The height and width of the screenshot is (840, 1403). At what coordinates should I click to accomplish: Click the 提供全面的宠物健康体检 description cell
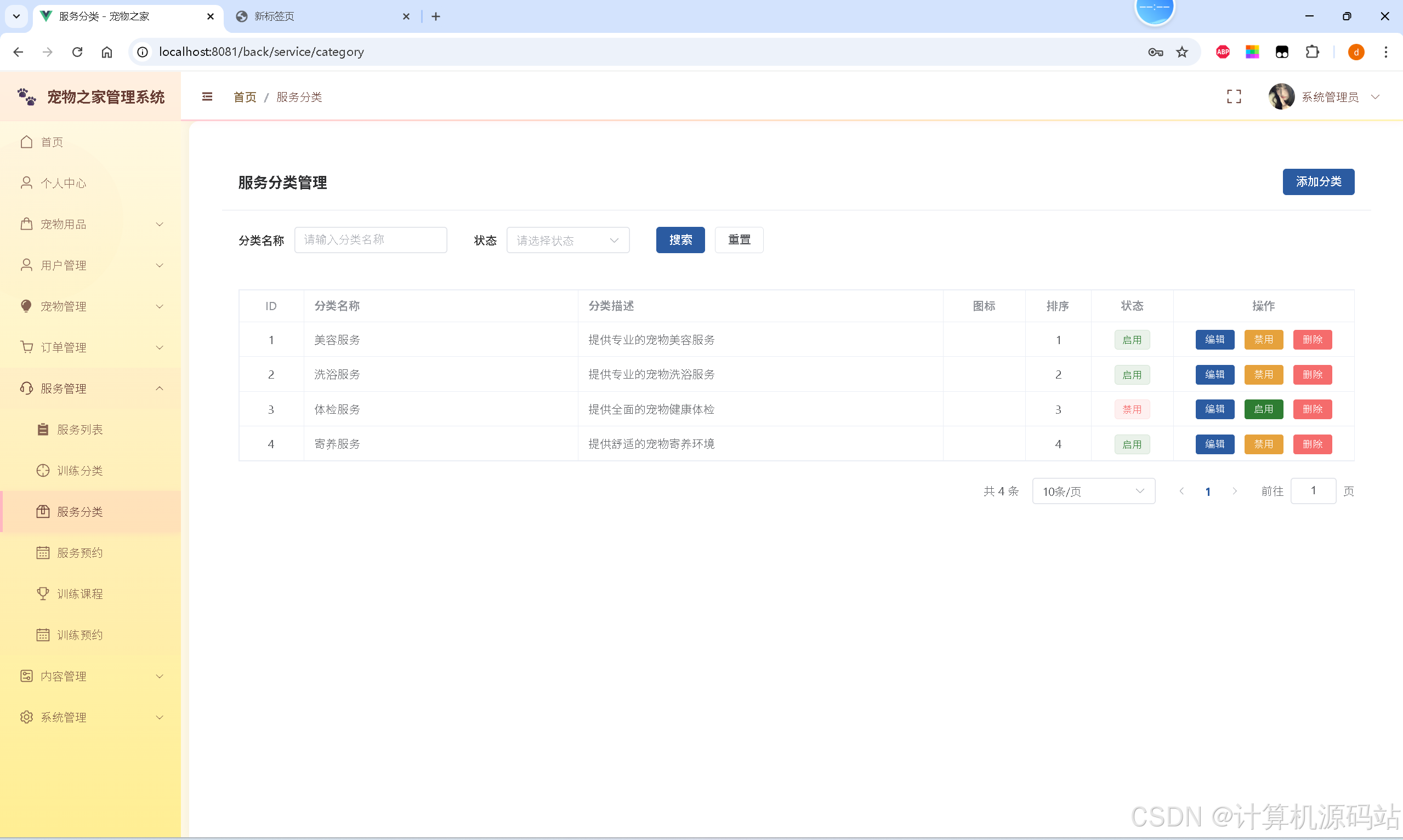[x=760, y=409]
